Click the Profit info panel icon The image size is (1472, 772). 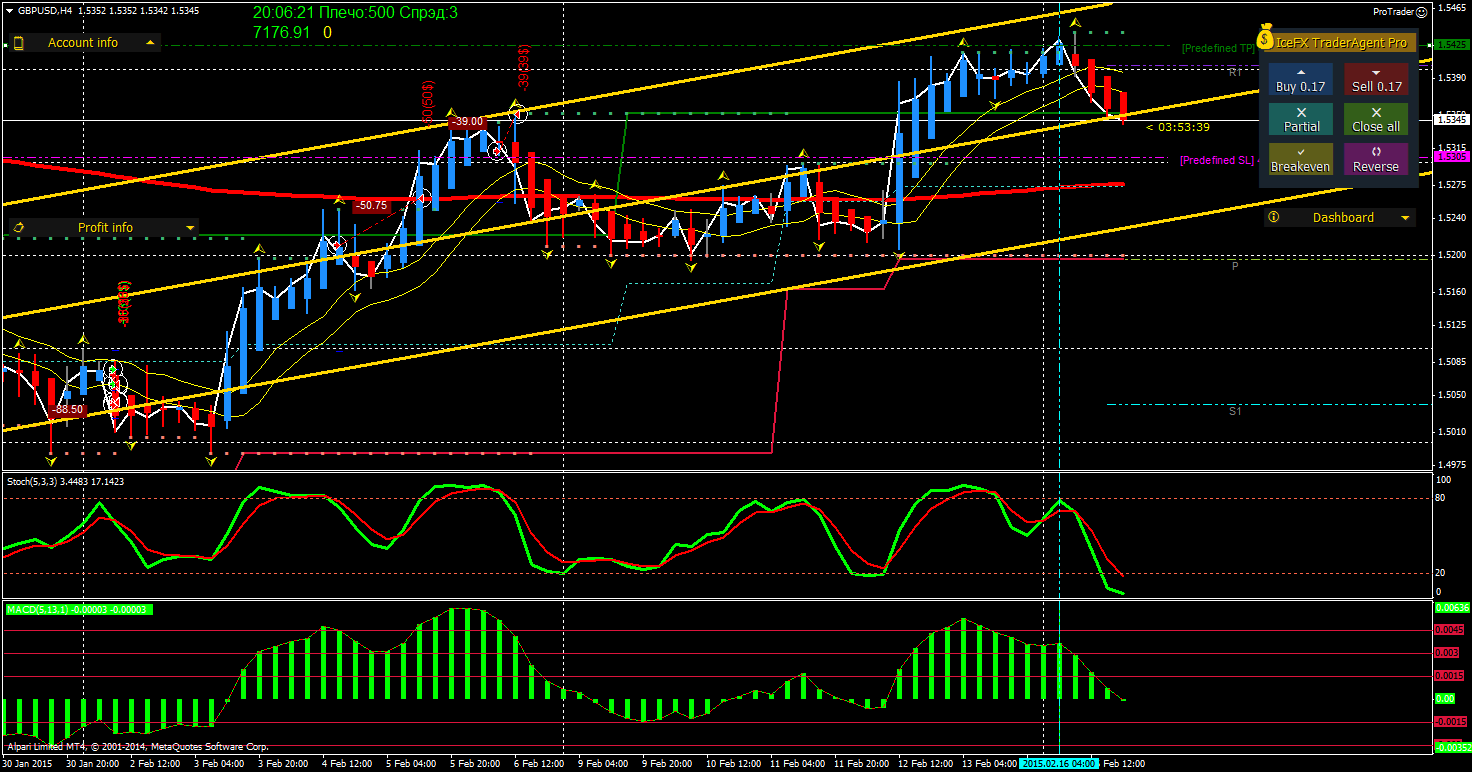[x=18, y=228]
